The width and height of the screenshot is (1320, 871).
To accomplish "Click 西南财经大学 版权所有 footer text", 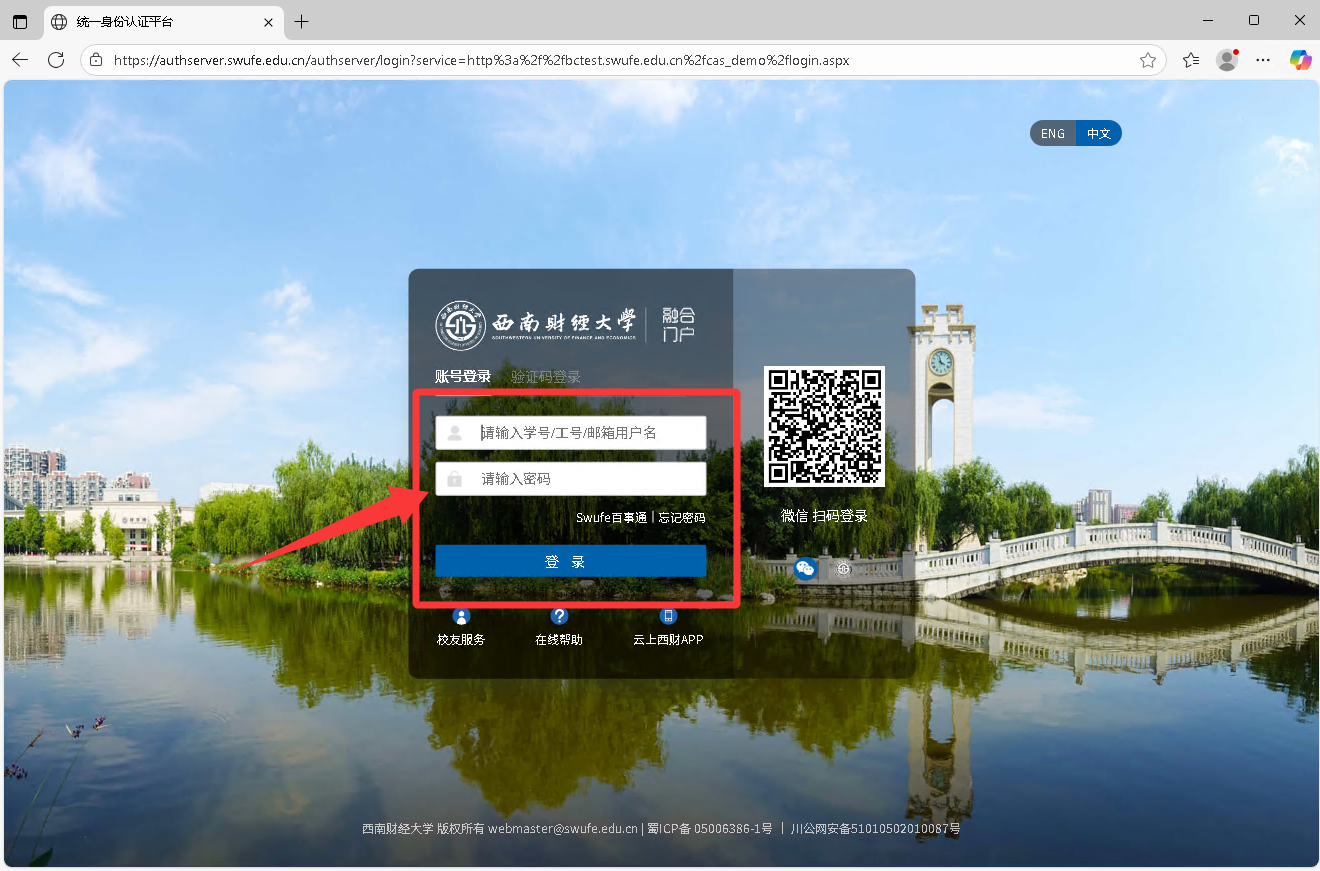I will tap(423, 829).
